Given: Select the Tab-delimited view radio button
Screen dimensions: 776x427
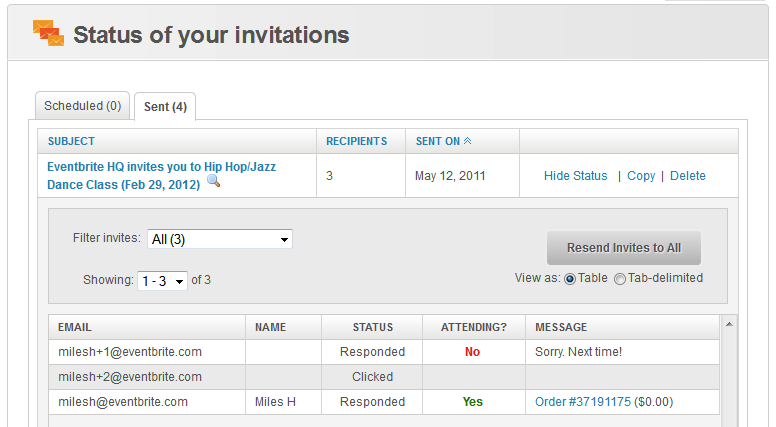Looking at the screenshot, I should tap(620, 279).
